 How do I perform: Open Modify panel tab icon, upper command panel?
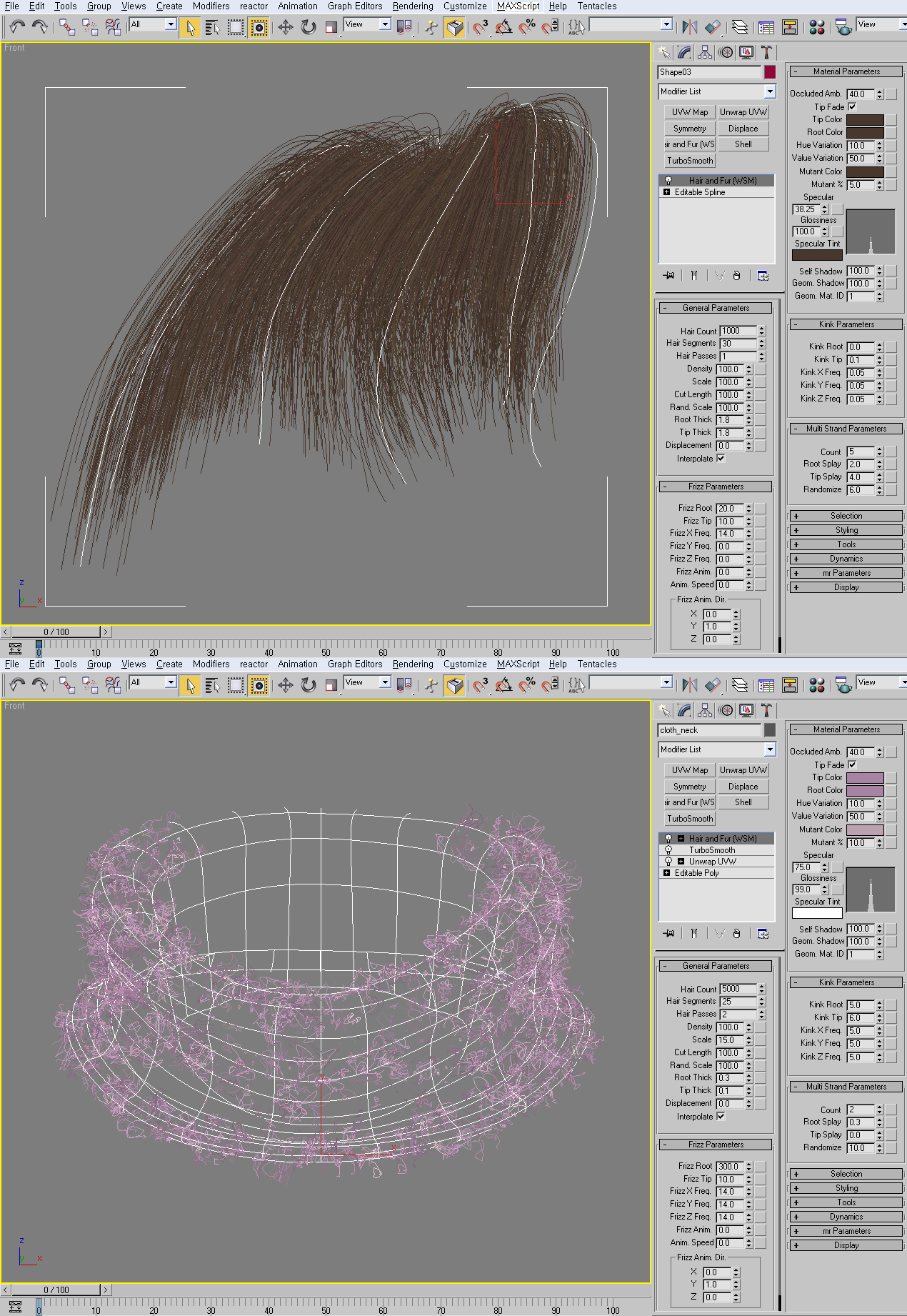click(685, 52)
